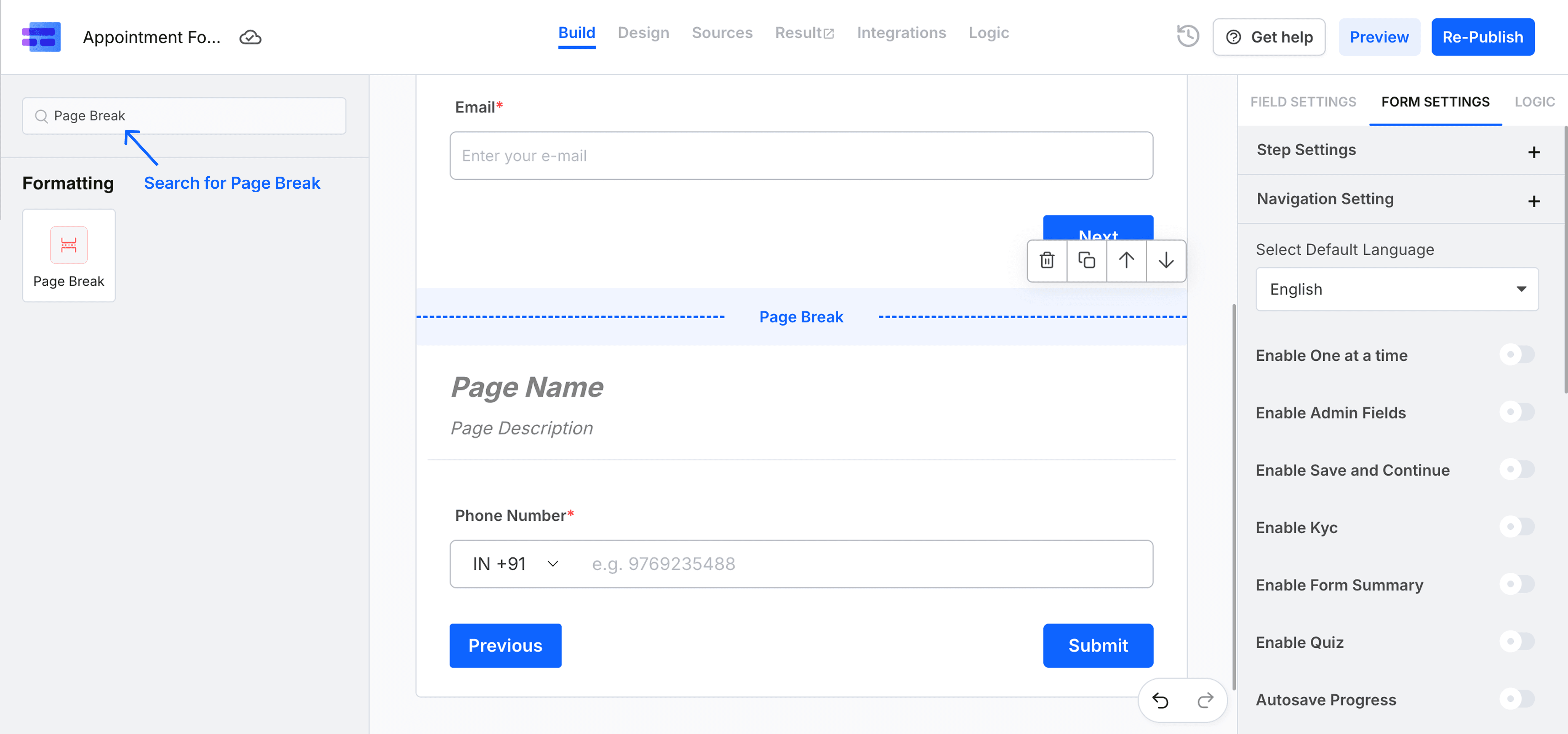Open the default language English dropdown
Image resolution: width=1568 pixels, height=734 pixels.
click(x=1397, y=289)
